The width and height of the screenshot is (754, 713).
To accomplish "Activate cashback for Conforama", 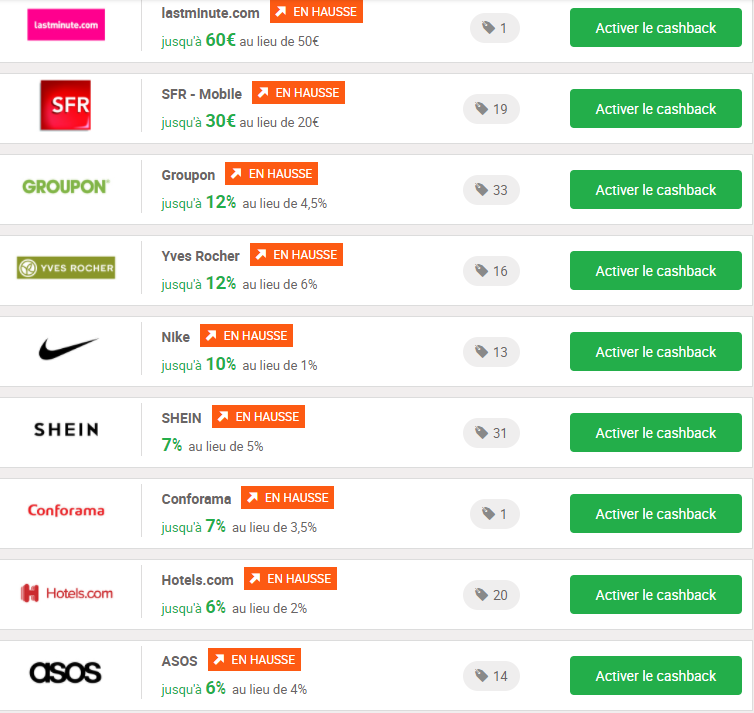I will tap(656, 513).
